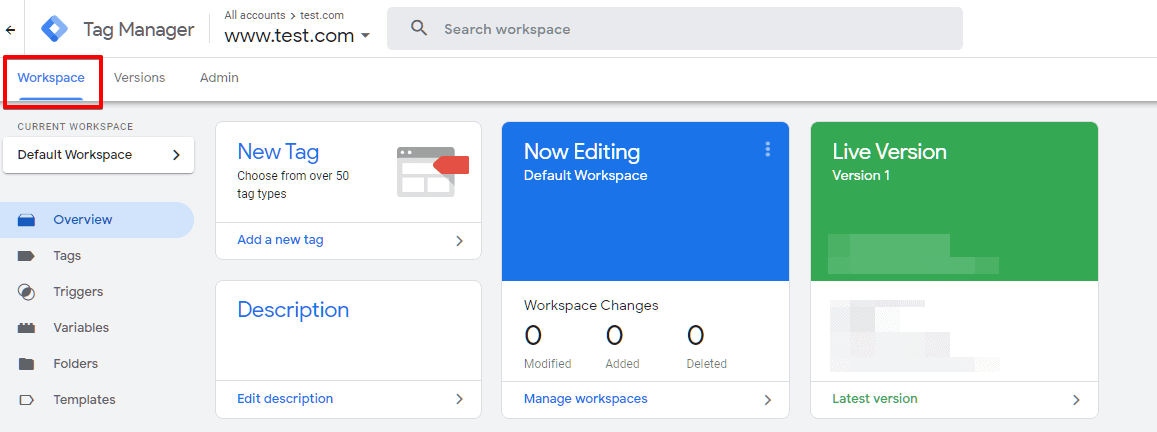Click the Added changes count
1157x432 pixels.
point(615,336)
